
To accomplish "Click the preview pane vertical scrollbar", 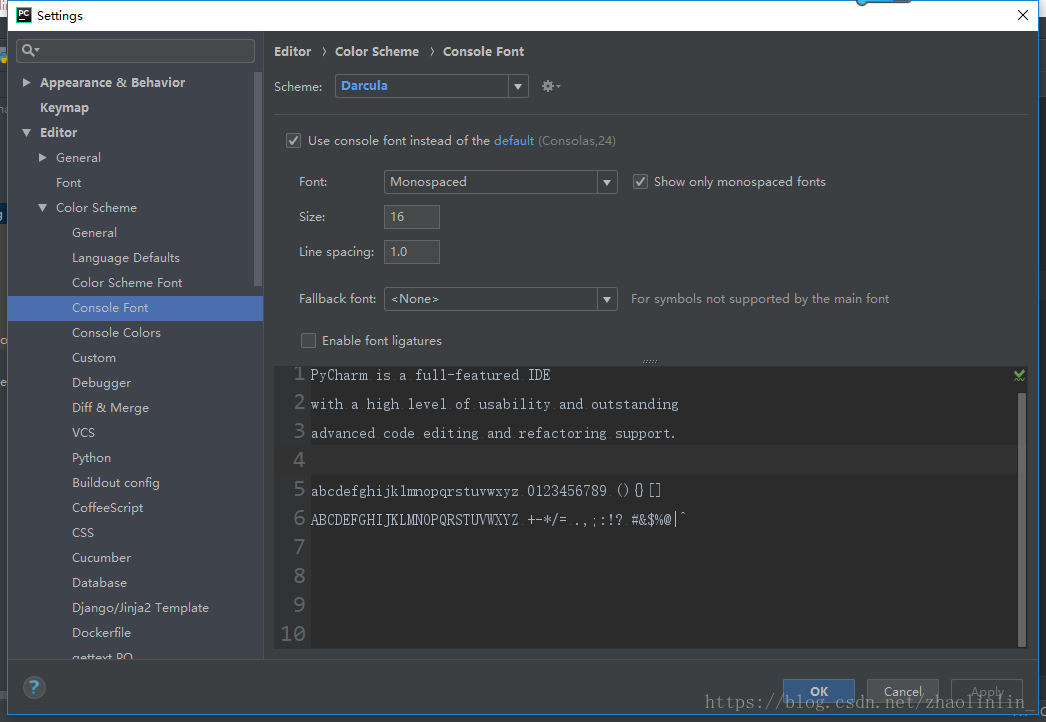I will coord(1022,519).
